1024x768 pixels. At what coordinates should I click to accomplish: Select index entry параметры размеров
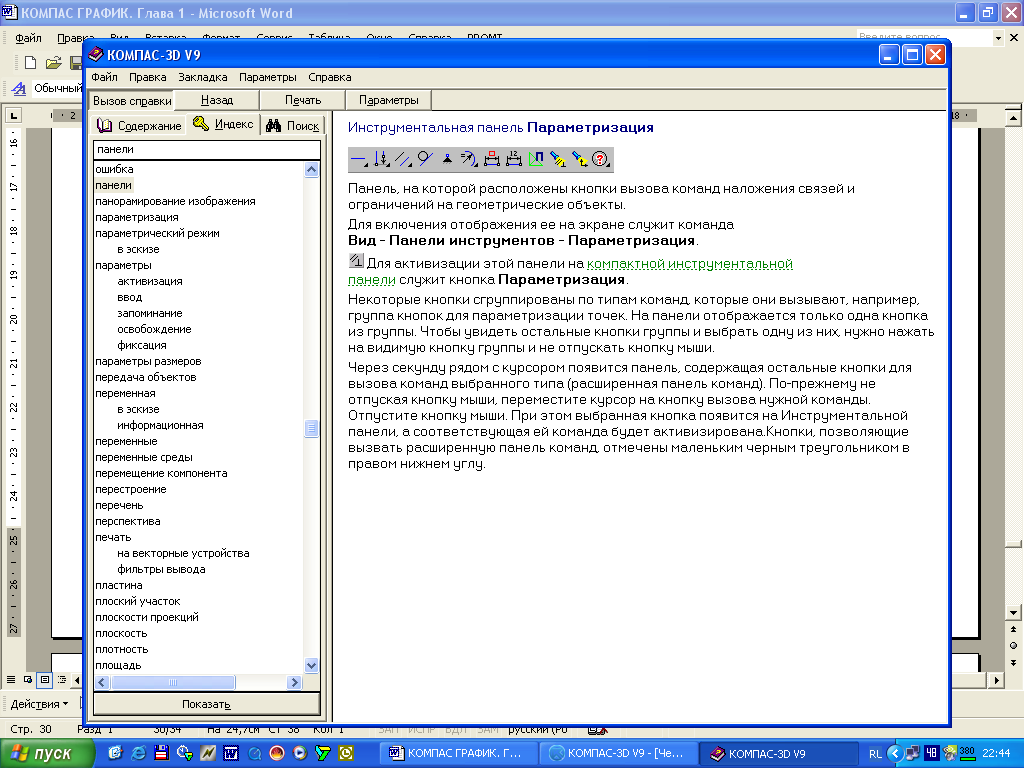pos(148,361)
